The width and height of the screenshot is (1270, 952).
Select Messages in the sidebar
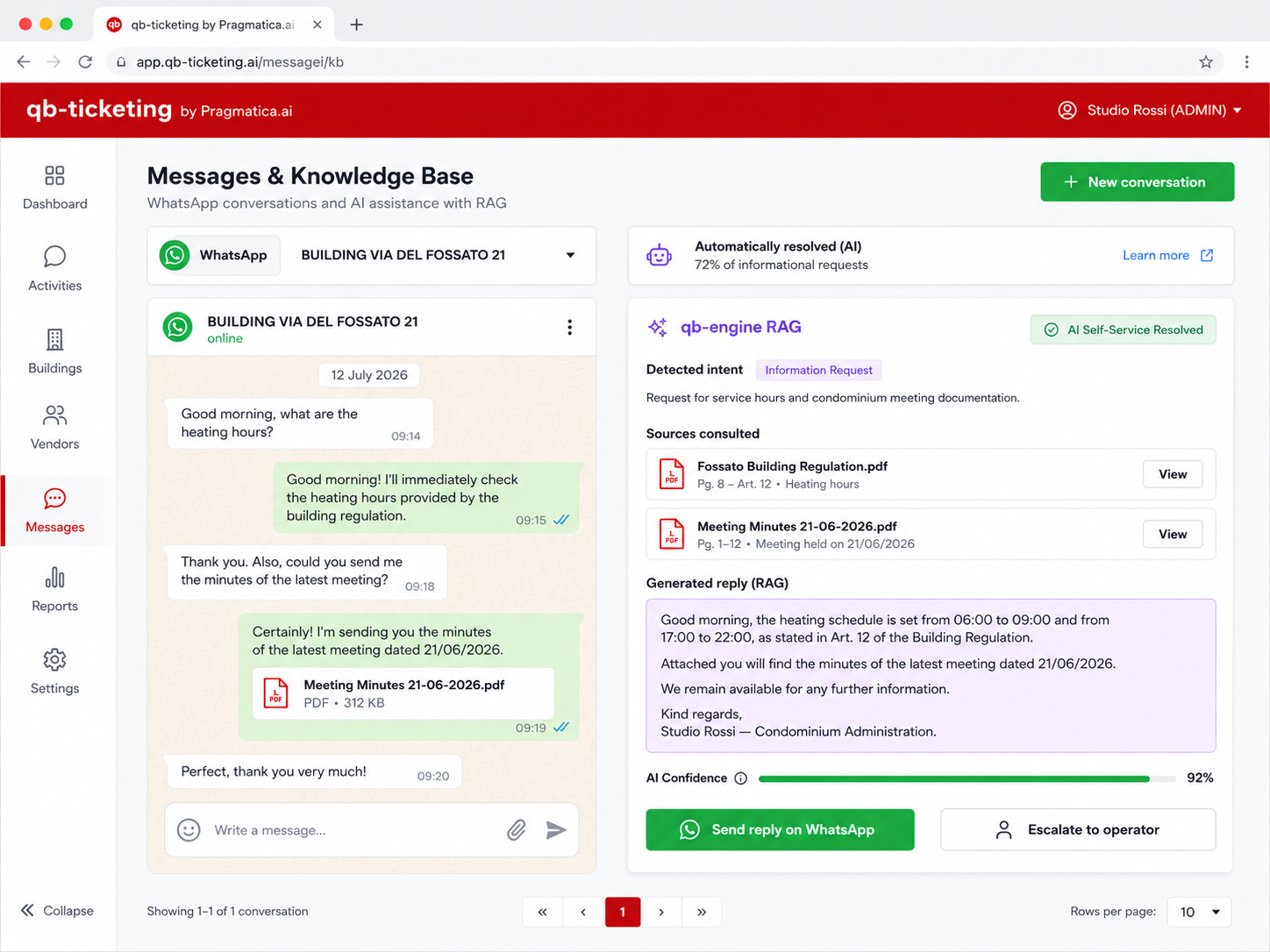click(54, 511)
